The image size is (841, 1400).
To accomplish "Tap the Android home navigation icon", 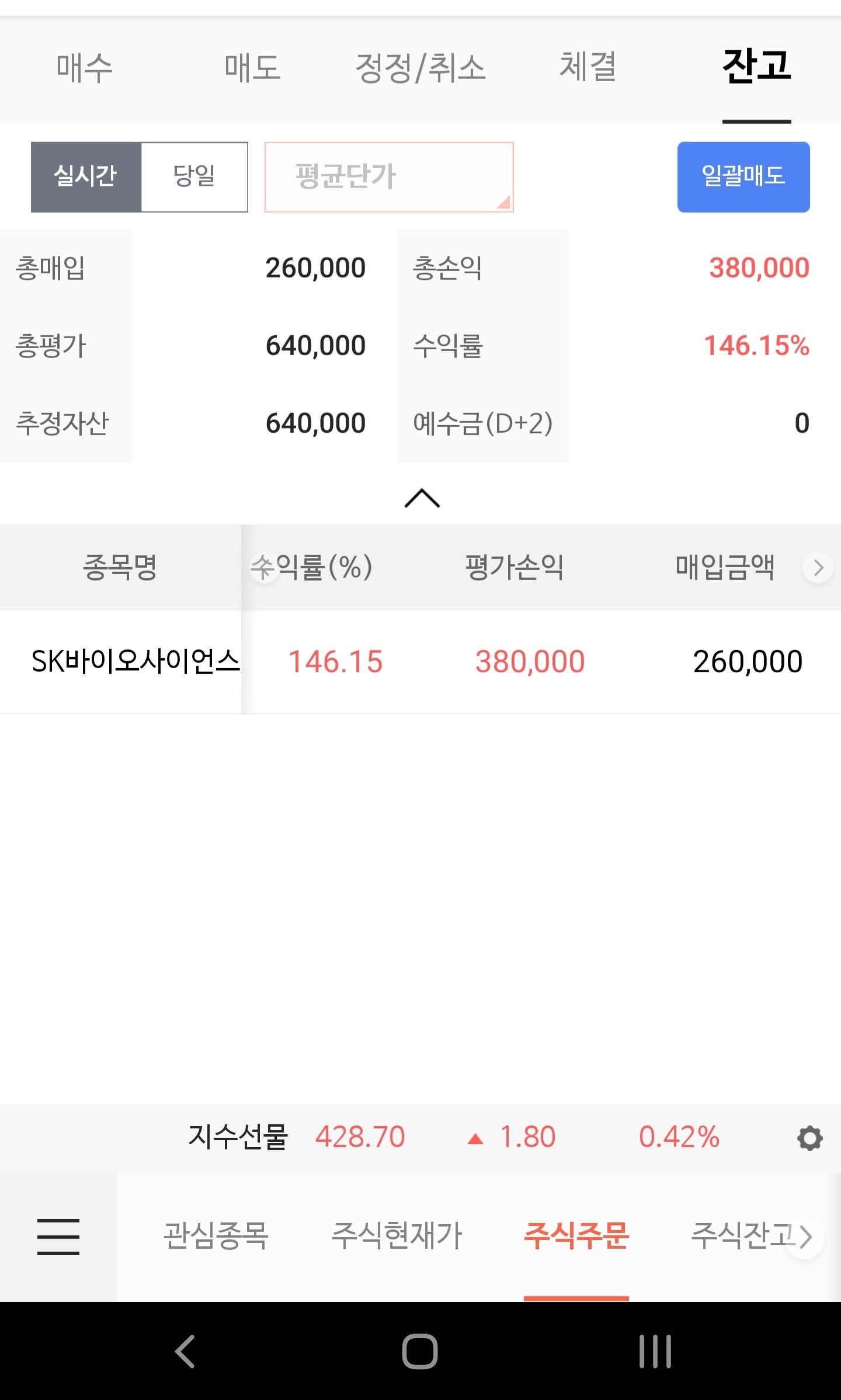I will click(420, 1351).
